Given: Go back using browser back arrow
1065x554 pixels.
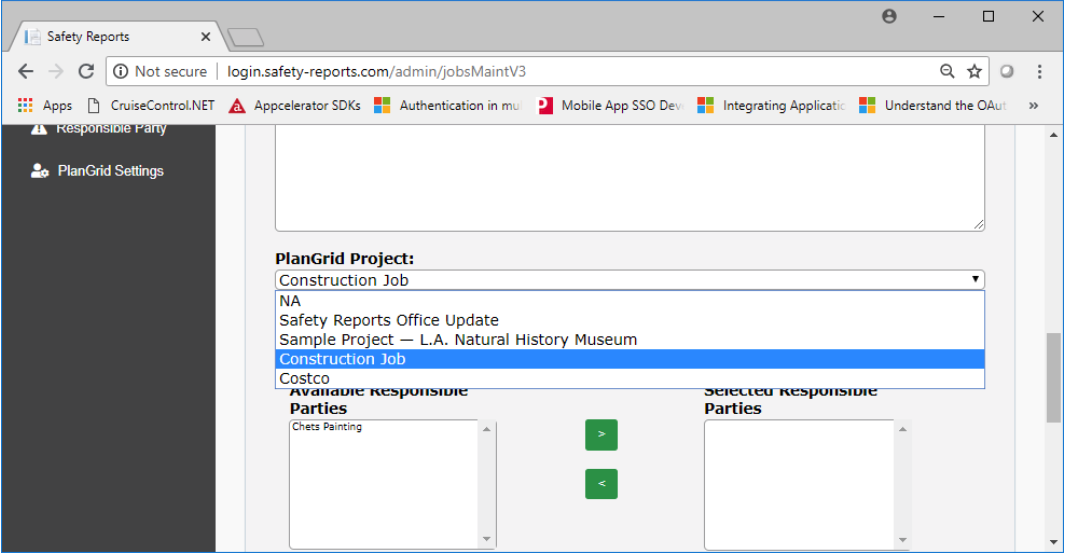Looking at the screenshot, I should click(x=26, y=71).
